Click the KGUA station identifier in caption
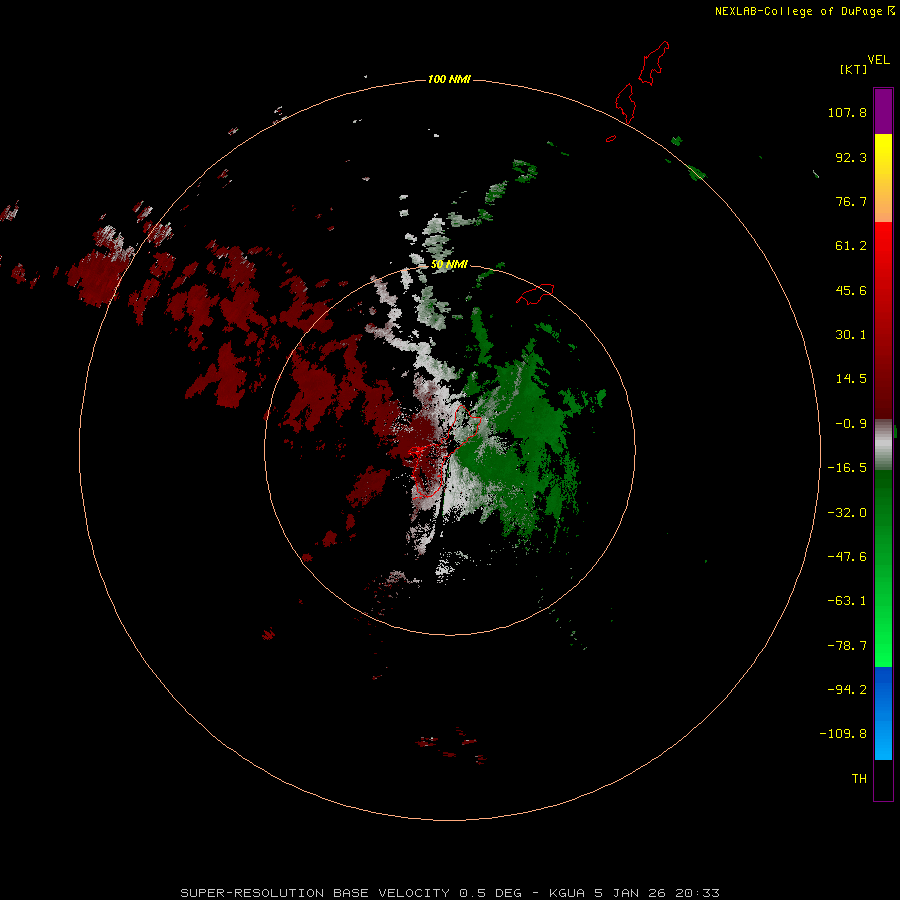Image resolution: width=900 pixels, height=900 pixels. (x=567, y=893)
